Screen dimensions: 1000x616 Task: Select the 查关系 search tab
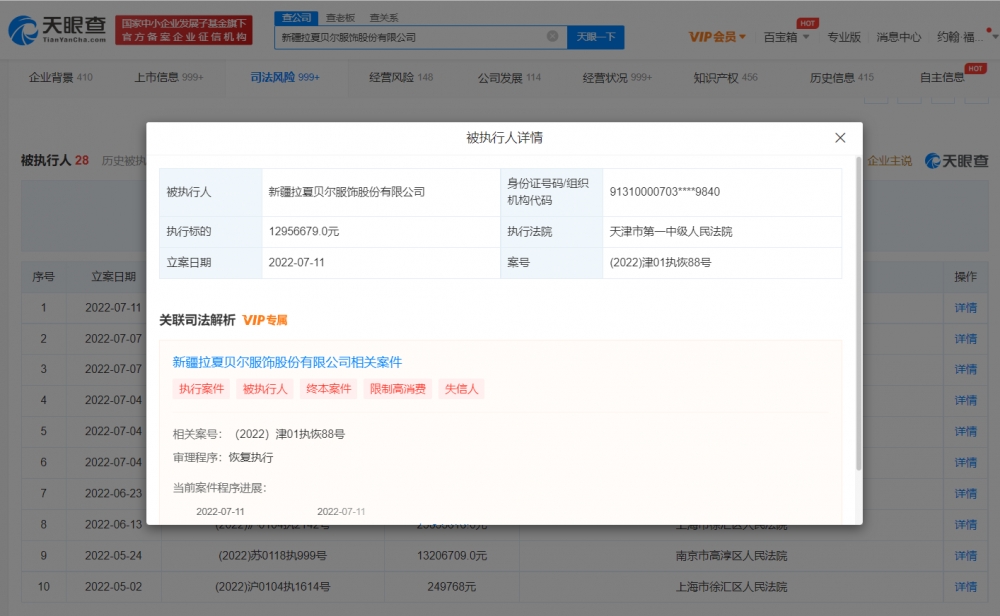[384, 18]
